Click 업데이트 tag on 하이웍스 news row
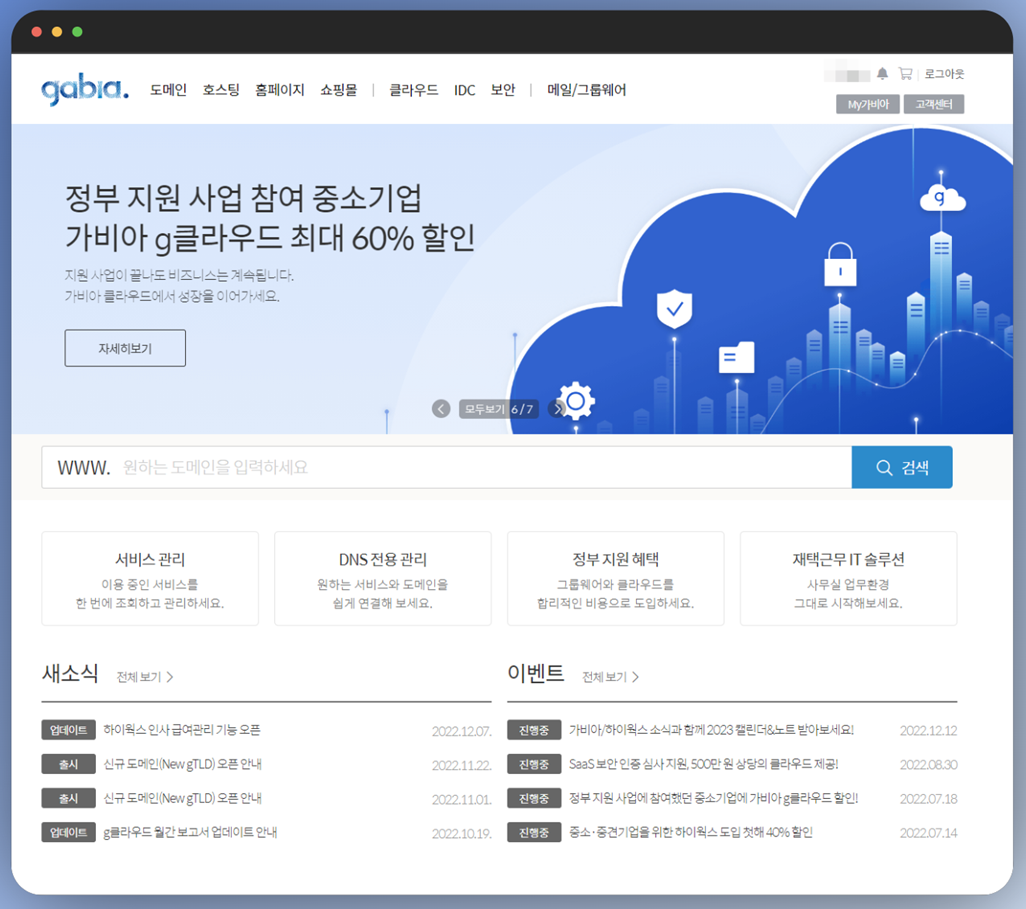The width and height of the screenshot is (1026, 909). click(69, 730)
